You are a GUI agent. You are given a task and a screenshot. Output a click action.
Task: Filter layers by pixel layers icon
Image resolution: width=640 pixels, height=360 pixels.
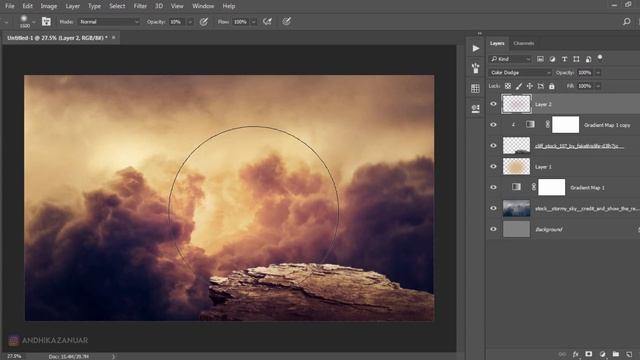click(x=540, y=59)
